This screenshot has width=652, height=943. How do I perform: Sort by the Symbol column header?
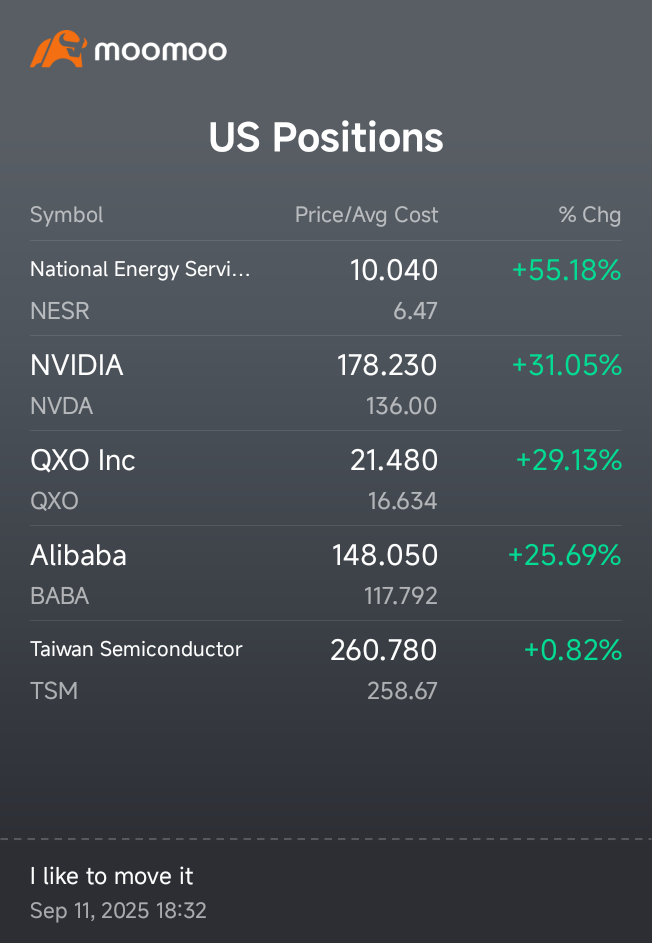pyautogui.click(x=66, y=215)
